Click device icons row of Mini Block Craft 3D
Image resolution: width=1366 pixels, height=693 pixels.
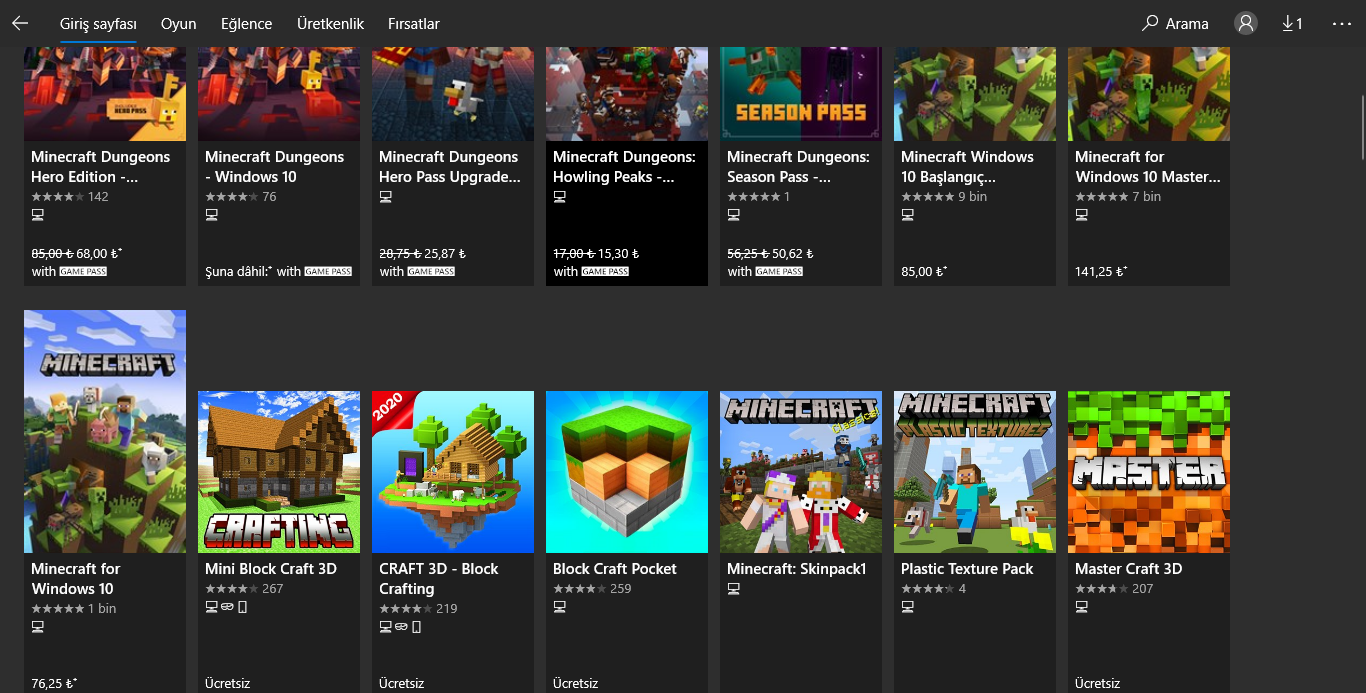point(226,606)
